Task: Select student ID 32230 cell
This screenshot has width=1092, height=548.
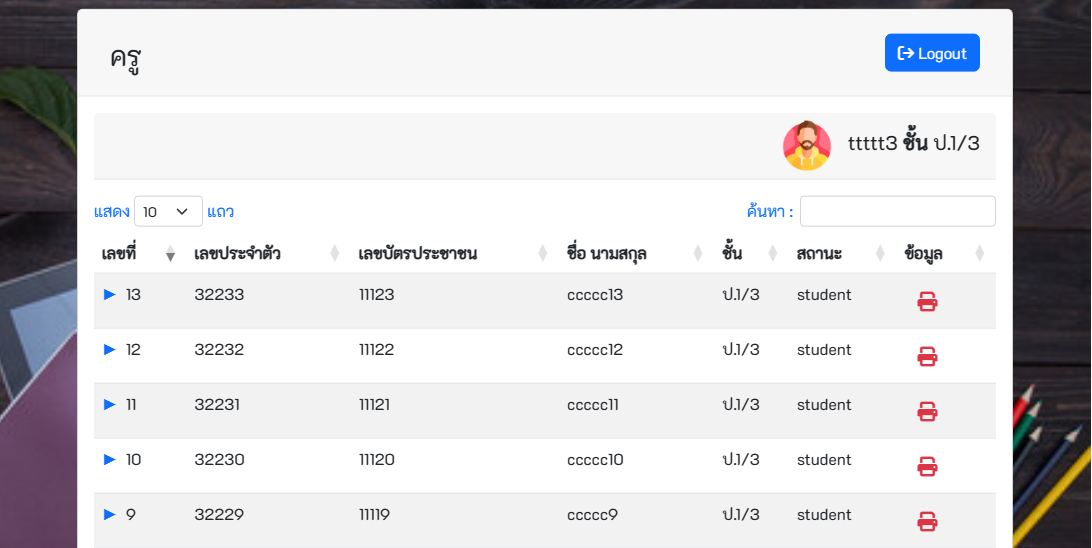Action: click(x=219, y=460)
